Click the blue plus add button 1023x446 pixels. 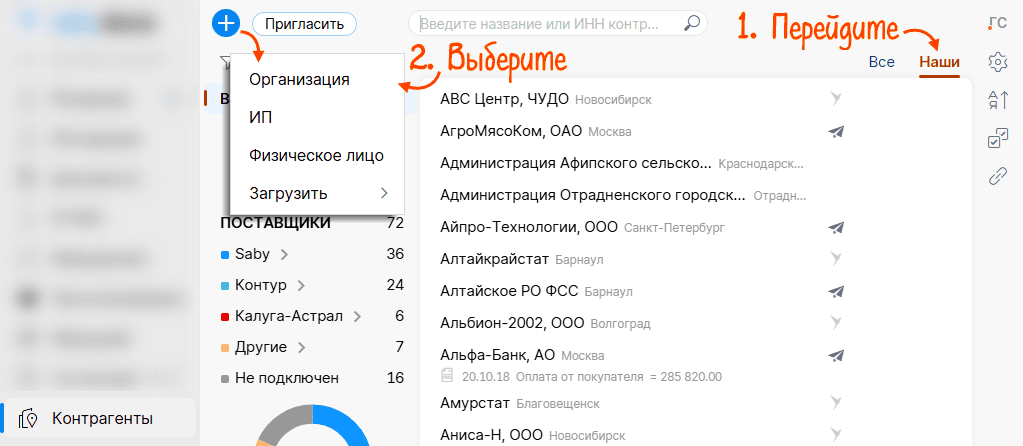point(226,24)
